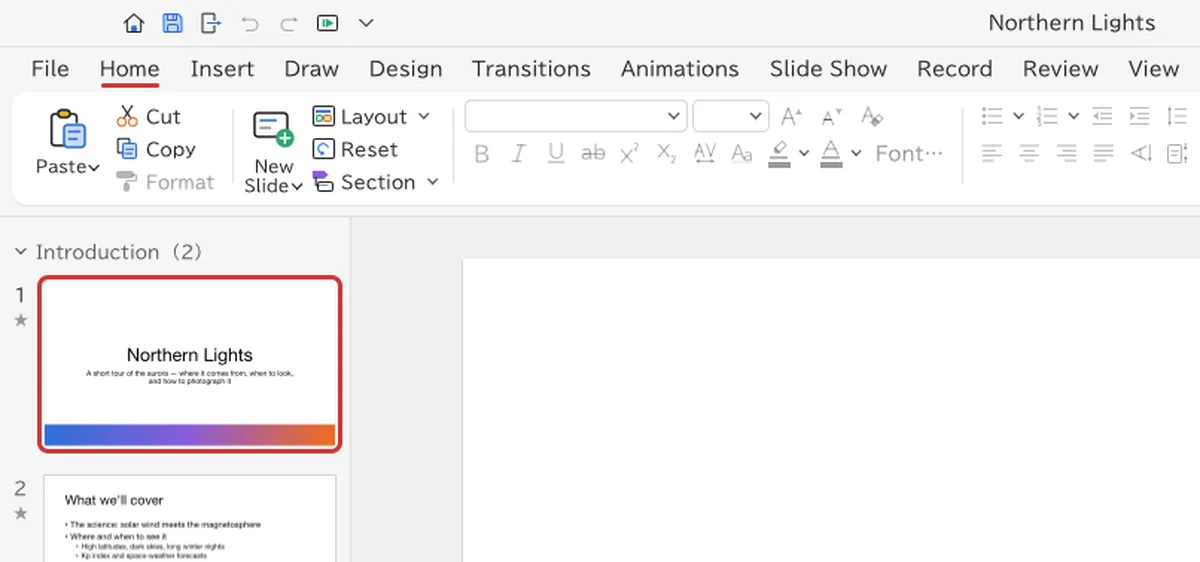Add a New Slide using the icon
This screenshot has width=1200, height=562.
pos(272,129)
